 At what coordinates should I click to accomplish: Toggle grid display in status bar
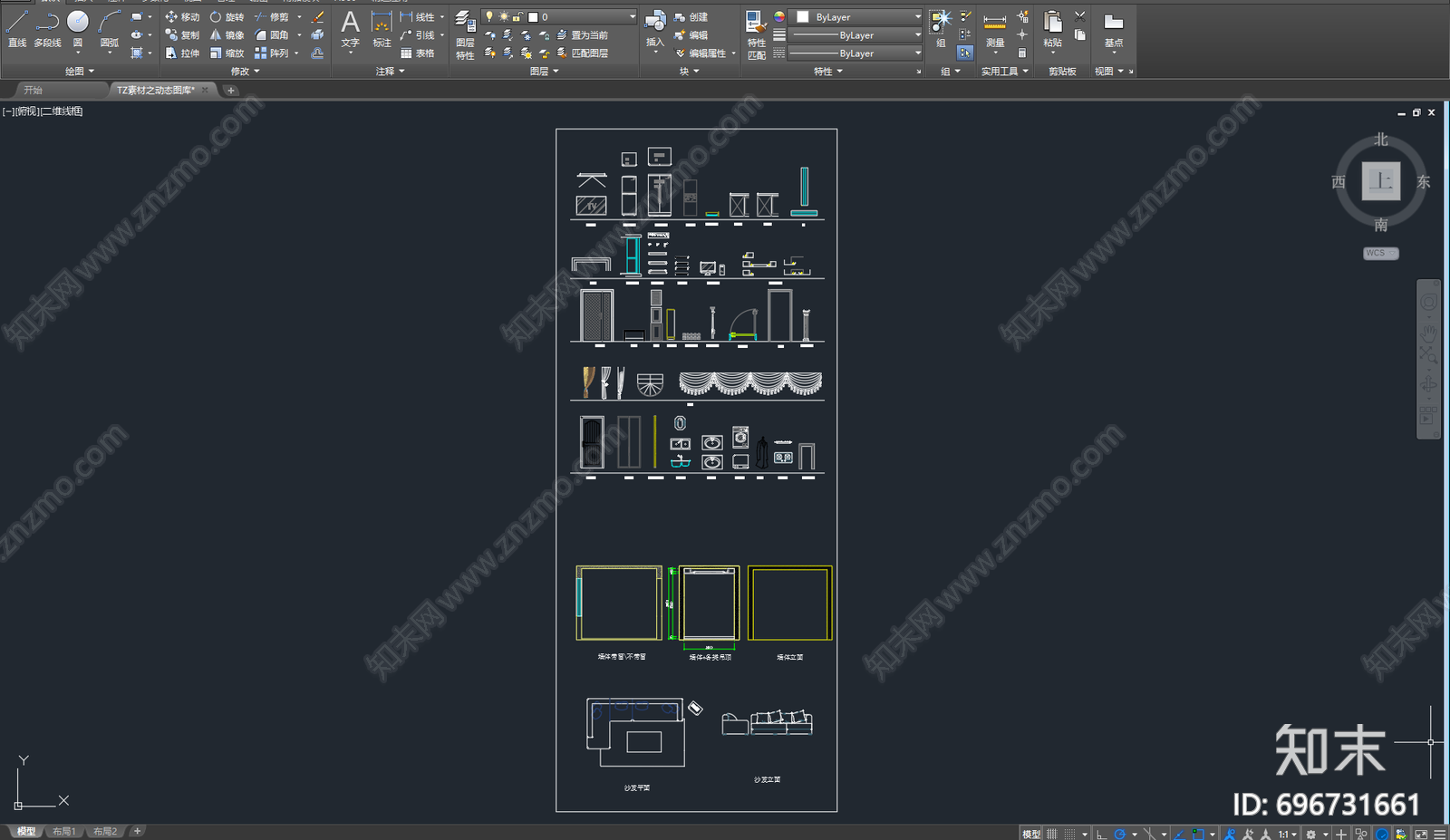[x=1052, y=834]
